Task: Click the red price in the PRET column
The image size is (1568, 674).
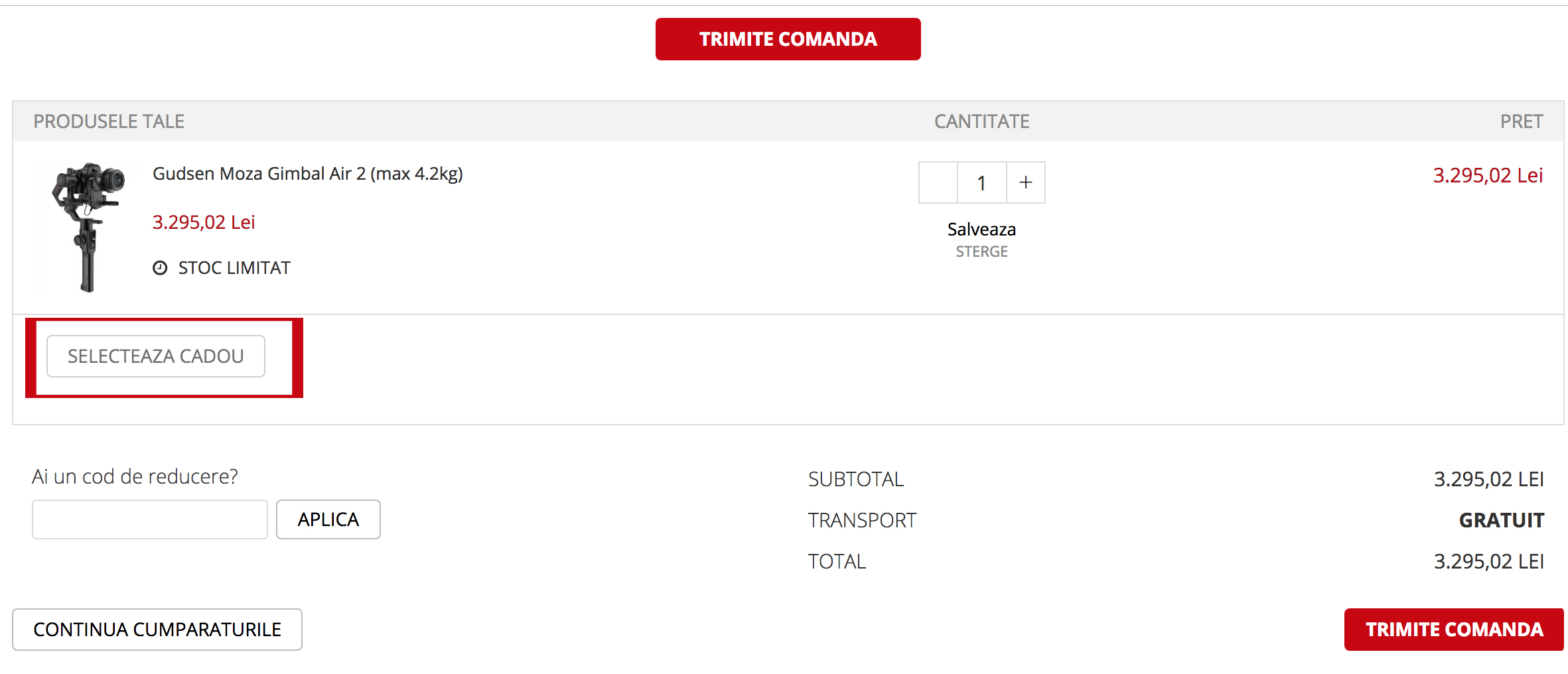Action: click(x=1488, y=175)
